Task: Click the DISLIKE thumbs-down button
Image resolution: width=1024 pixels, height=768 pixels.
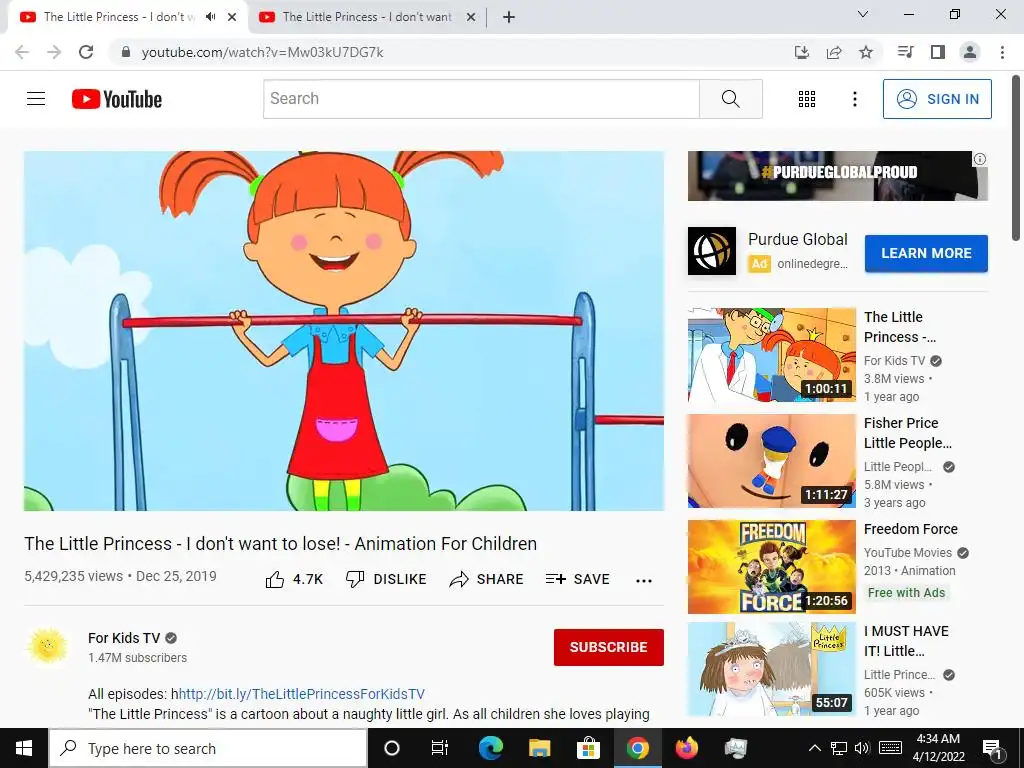Action: click(x=386, y=579)
